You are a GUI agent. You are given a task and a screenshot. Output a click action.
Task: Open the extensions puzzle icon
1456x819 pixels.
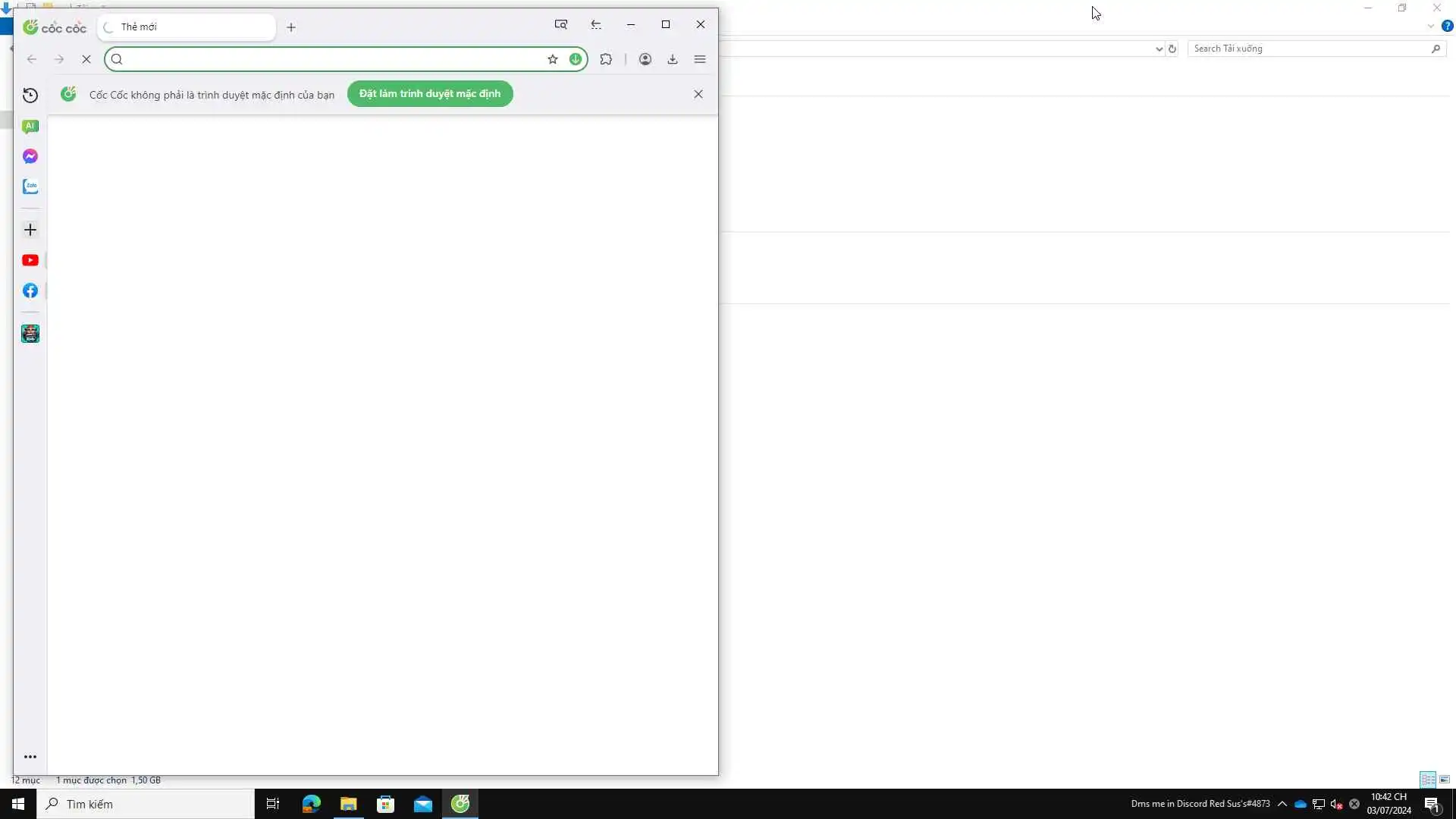click(606, 59)
